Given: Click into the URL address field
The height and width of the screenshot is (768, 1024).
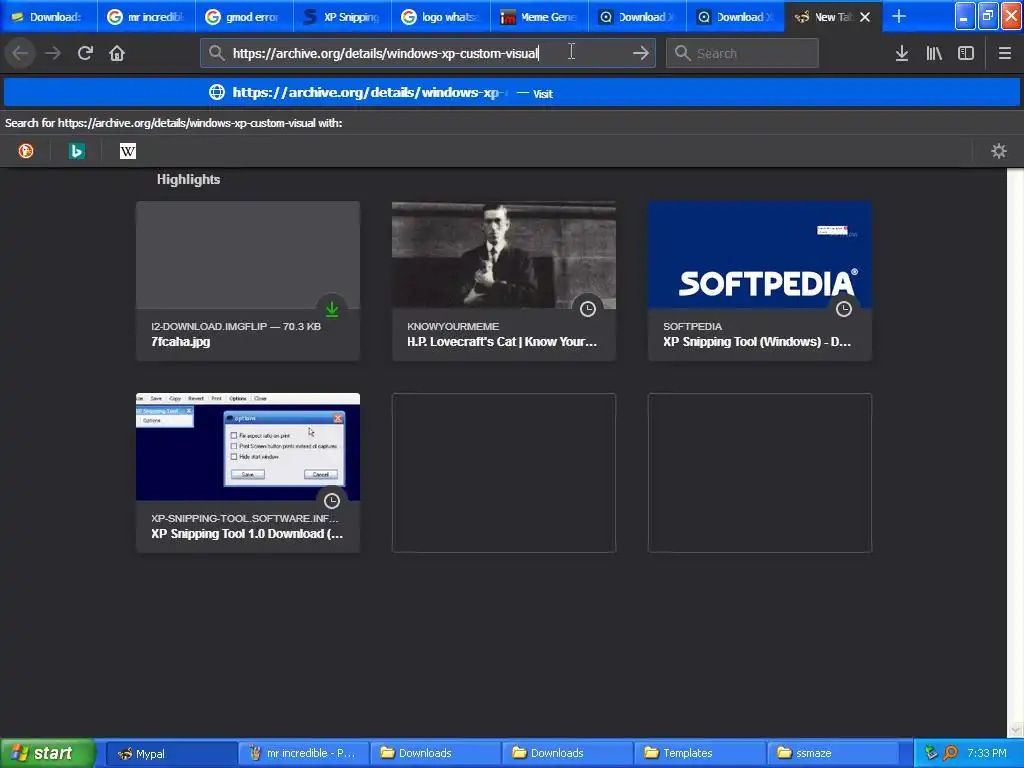Looking at the screenshot, I should pyautogui.click(x=428, y=53).
